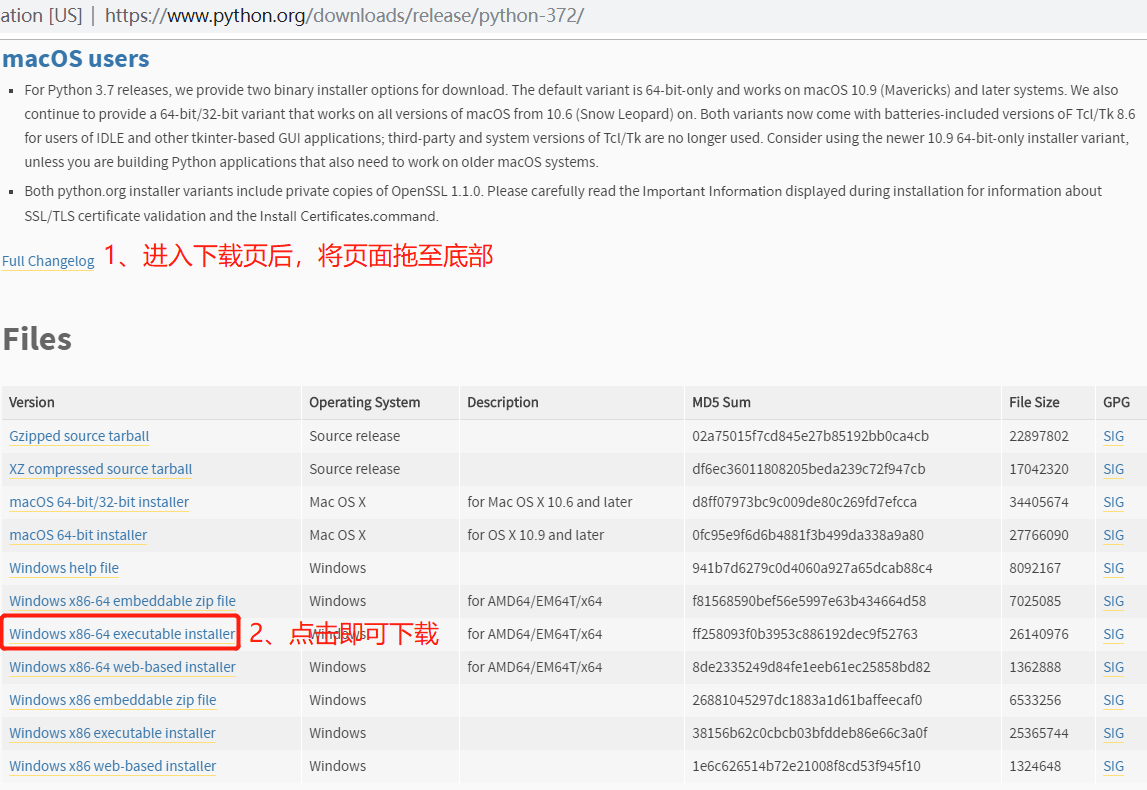Viewport: 1147px width, 790px height.
Task: Click SIG for Windows x86 web-based installer
Action: (x=1113, y=766)
